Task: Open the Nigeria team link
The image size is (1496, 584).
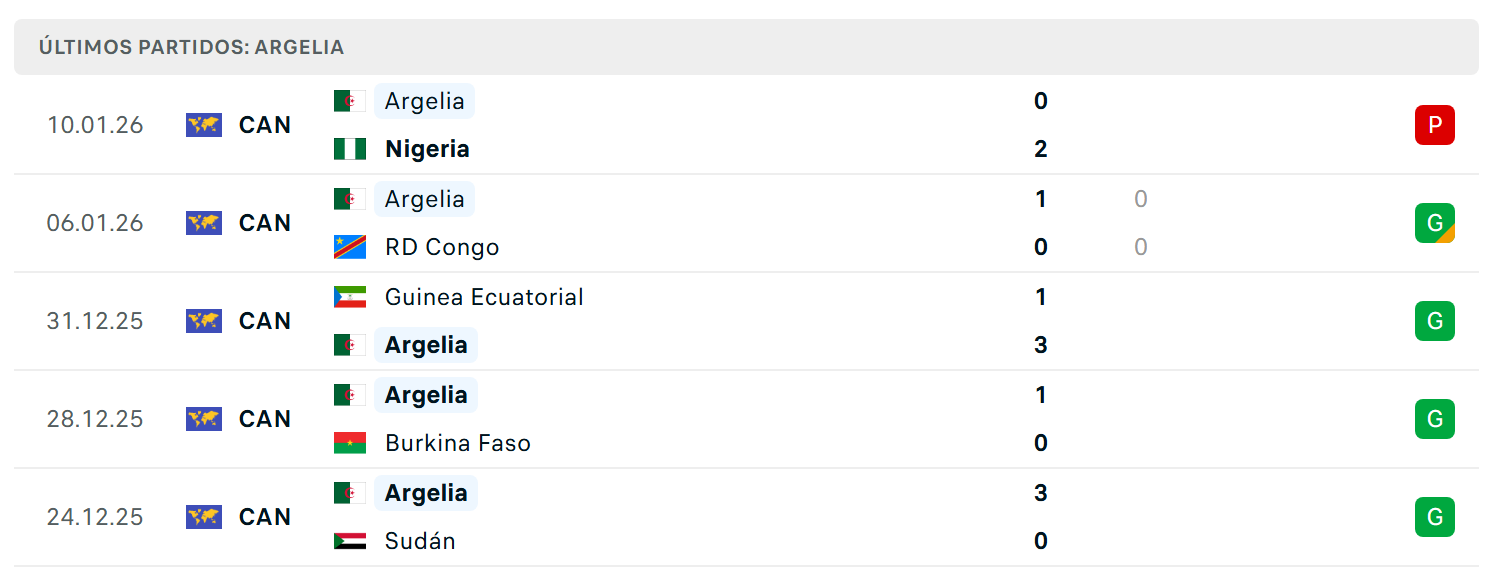Action: [x=427, y=149]
